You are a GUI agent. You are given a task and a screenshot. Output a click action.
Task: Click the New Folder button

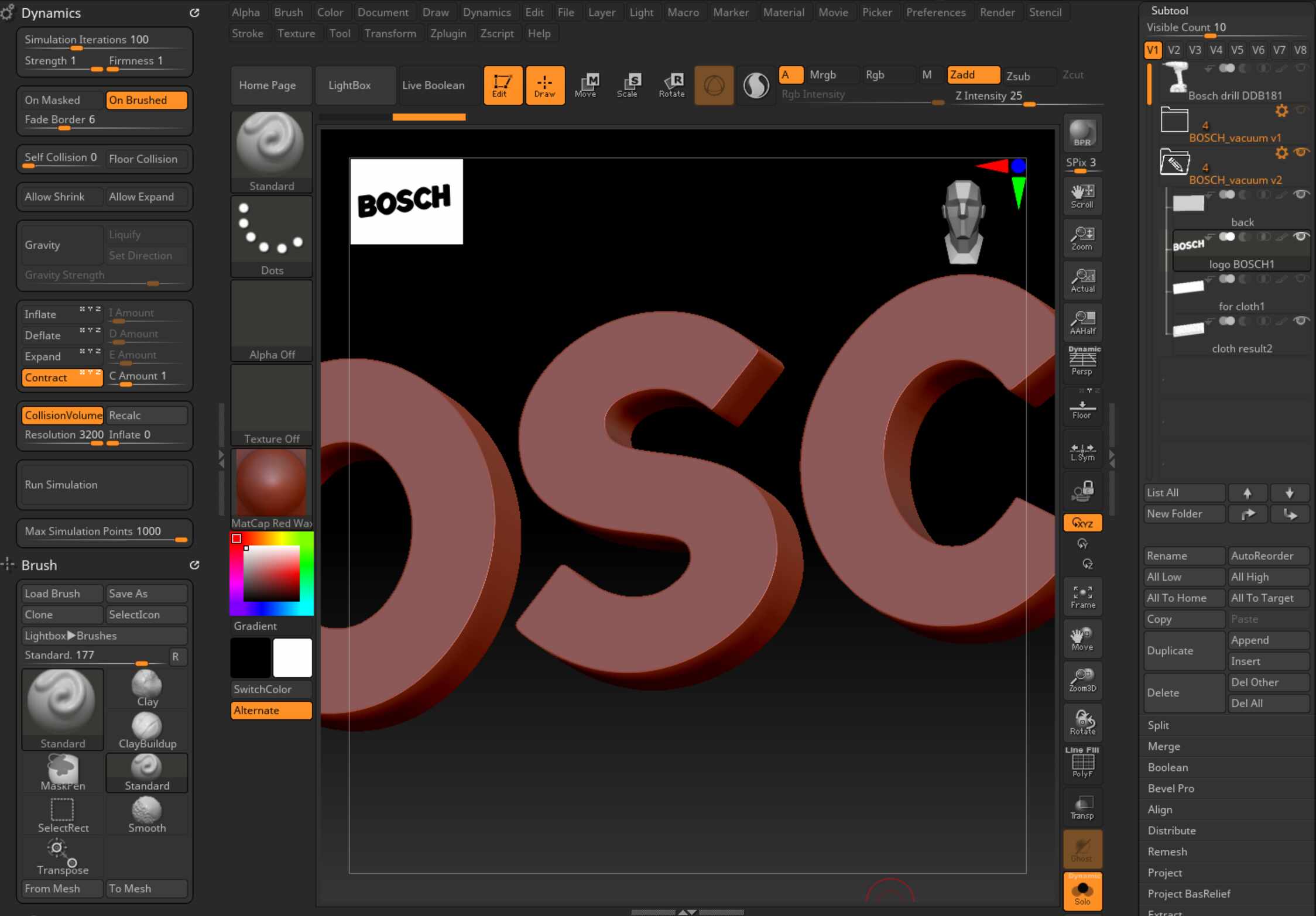(x=1184, y=514)
